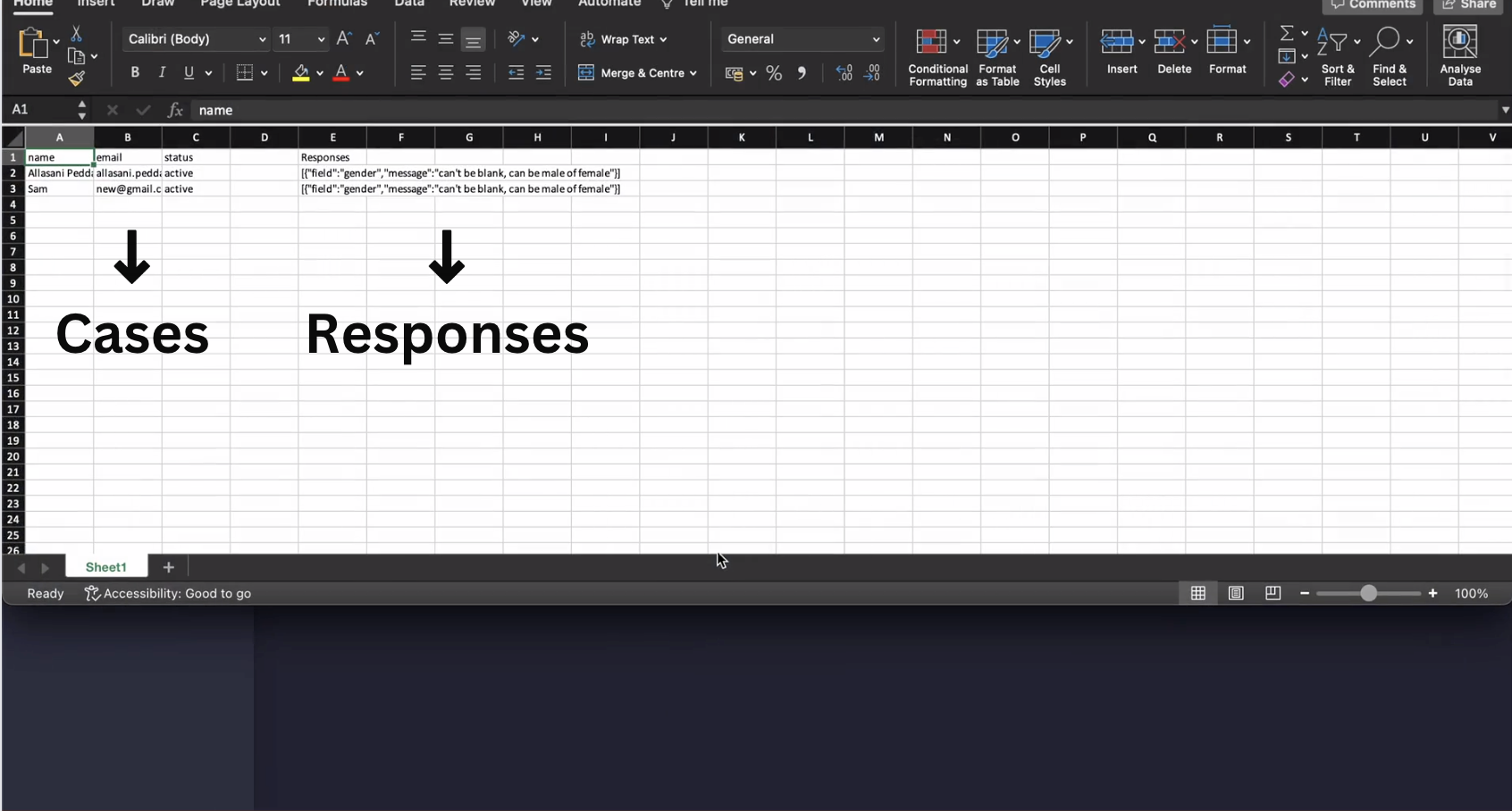This screenshot has height=811, width=1512.
Task: Expand the font colour options arrow
Action: click(x=359, y=73)
